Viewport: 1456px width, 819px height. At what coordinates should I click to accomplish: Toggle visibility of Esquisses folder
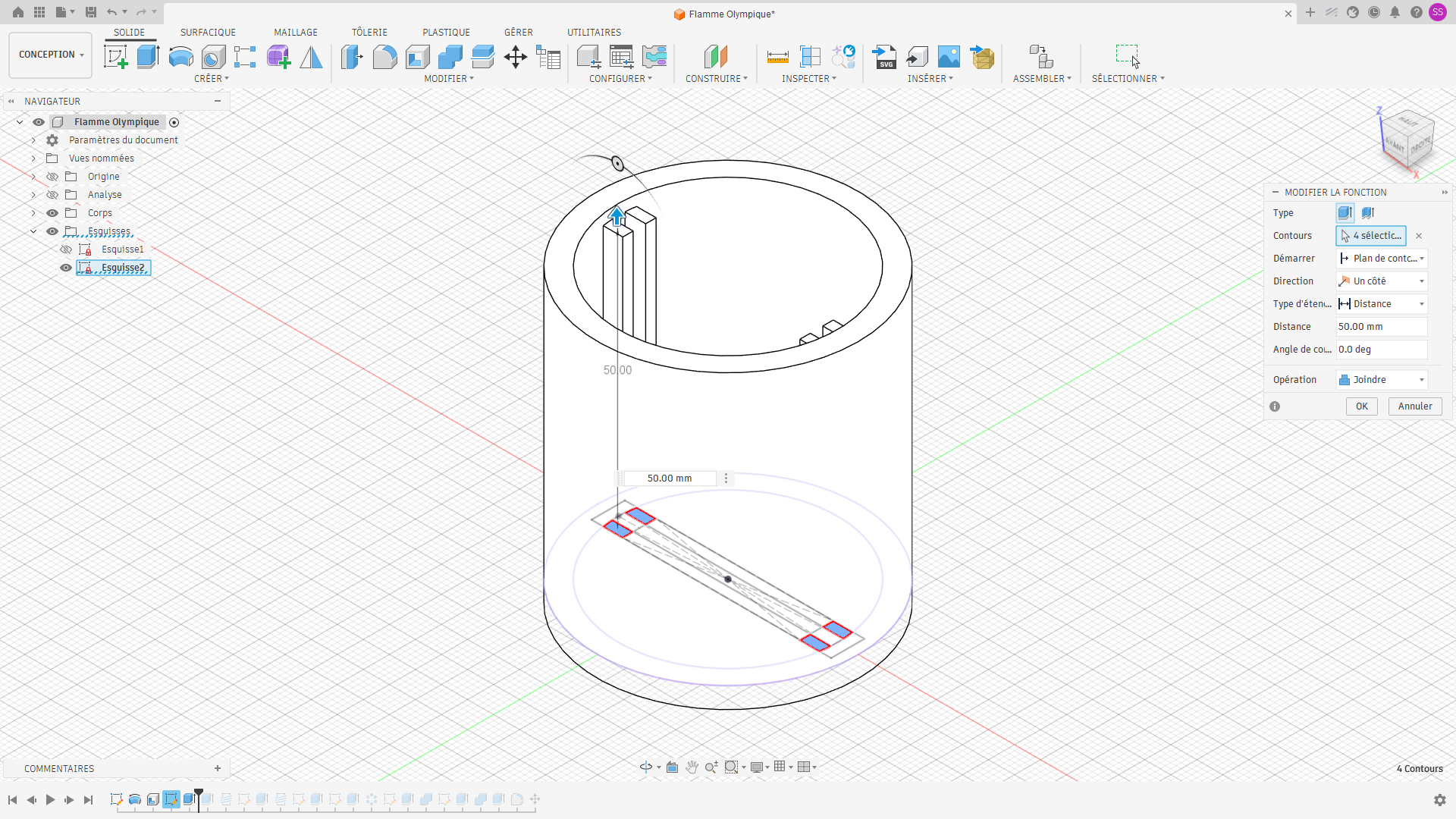52,231
